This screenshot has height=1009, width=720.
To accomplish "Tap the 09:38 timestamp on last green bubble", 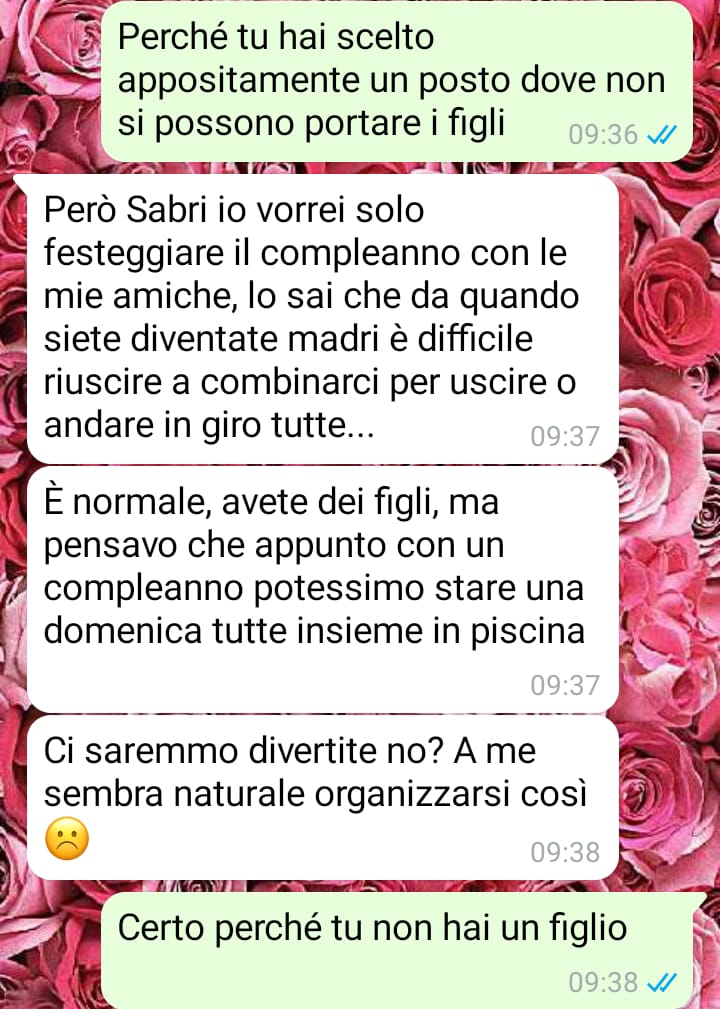I will [x=603, y=983].
